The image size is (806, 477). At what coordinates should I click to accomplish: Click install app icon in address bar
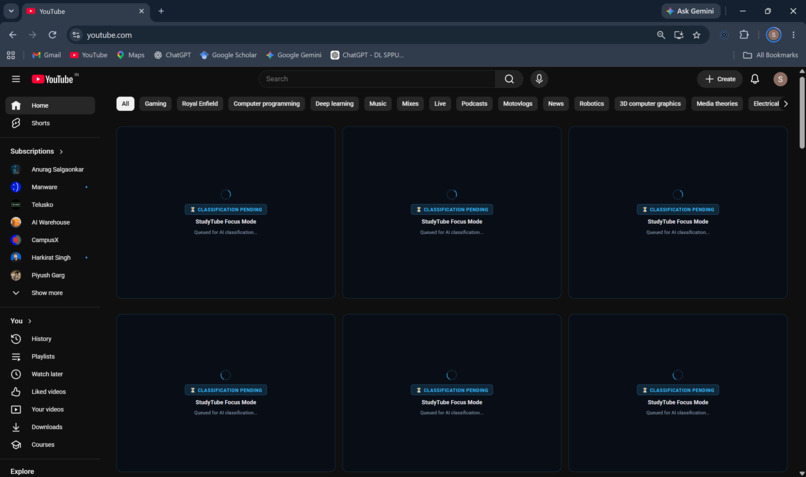pyautogui.click(x=679, y=35)
